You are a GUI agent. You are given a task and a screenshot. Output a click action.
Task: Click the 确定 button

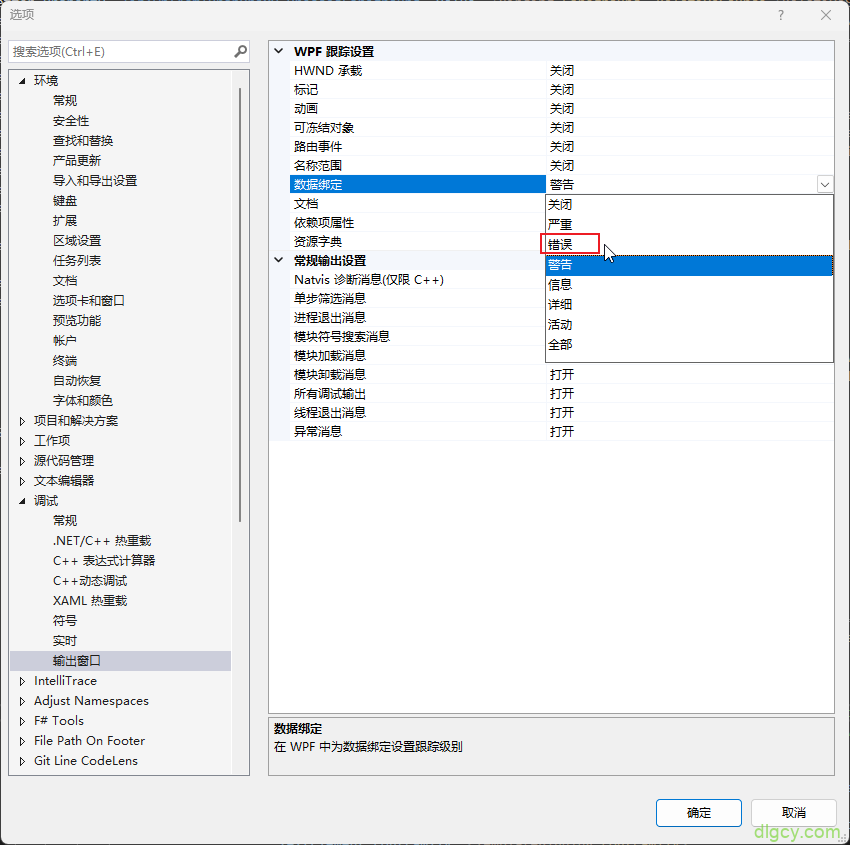coord(698,812)
